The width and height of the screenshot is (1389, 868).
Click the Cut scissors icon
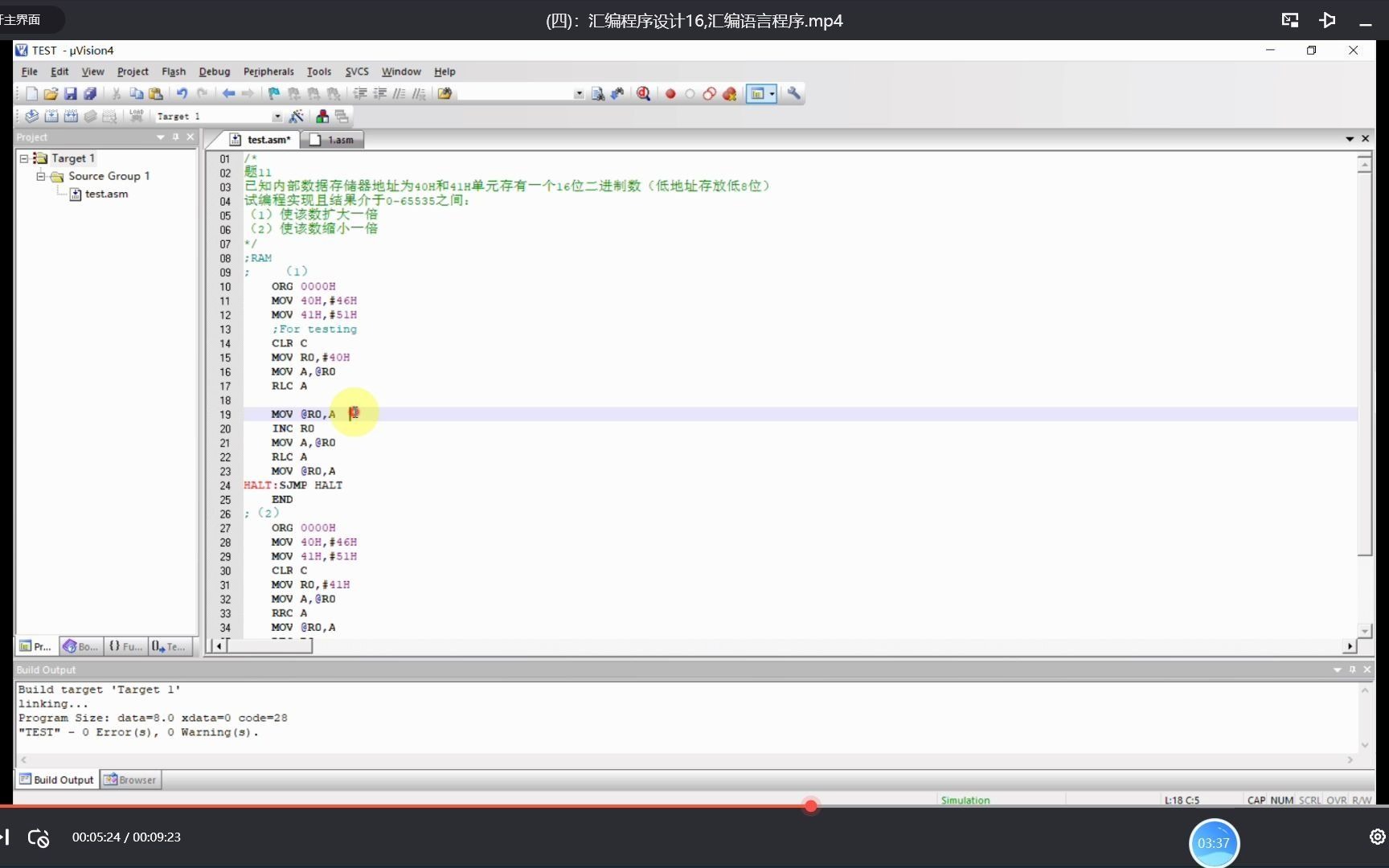[x=117, y=94]
